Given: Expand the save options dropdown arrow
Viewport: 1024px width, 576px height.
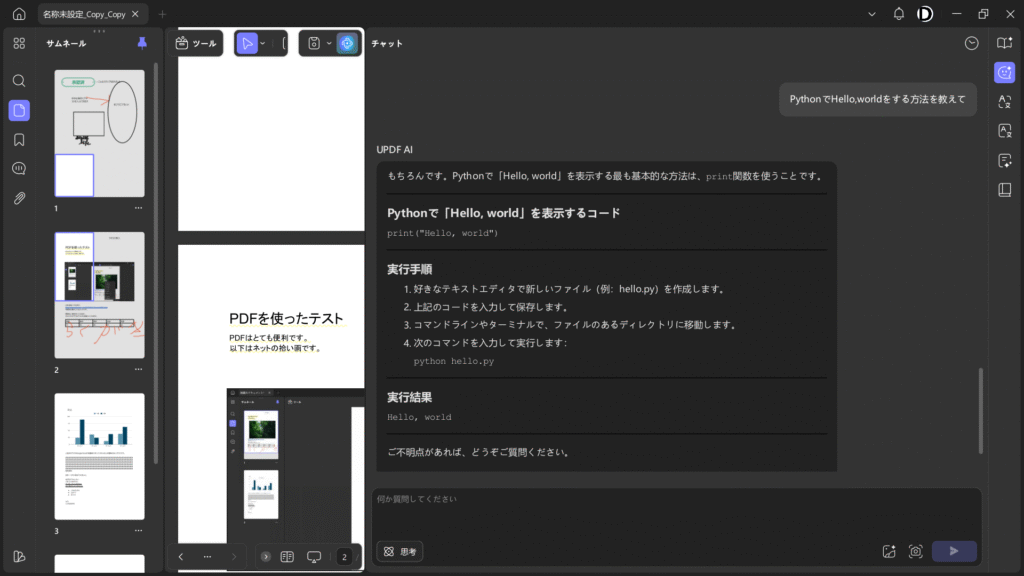Looking at the screenshot, I should (329, 43).
